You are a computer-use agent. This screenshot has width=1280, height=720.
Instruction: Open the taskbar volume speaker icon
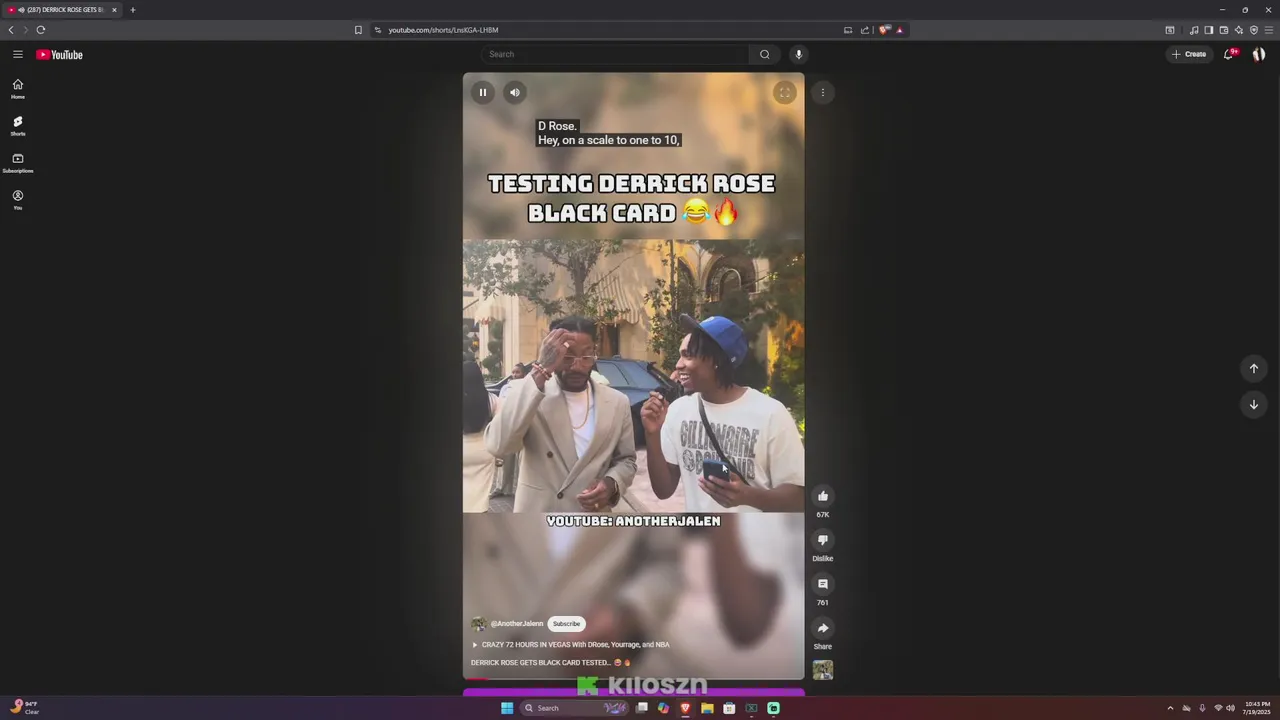tap(1230, 708)
